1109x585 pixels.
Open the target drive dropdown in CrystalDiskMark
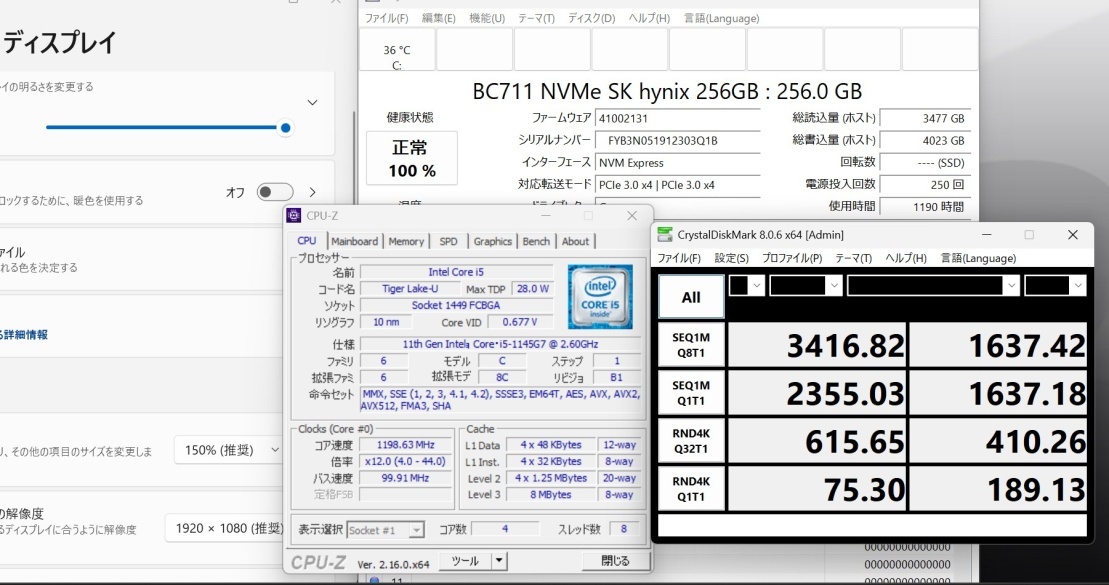[933, 286]
